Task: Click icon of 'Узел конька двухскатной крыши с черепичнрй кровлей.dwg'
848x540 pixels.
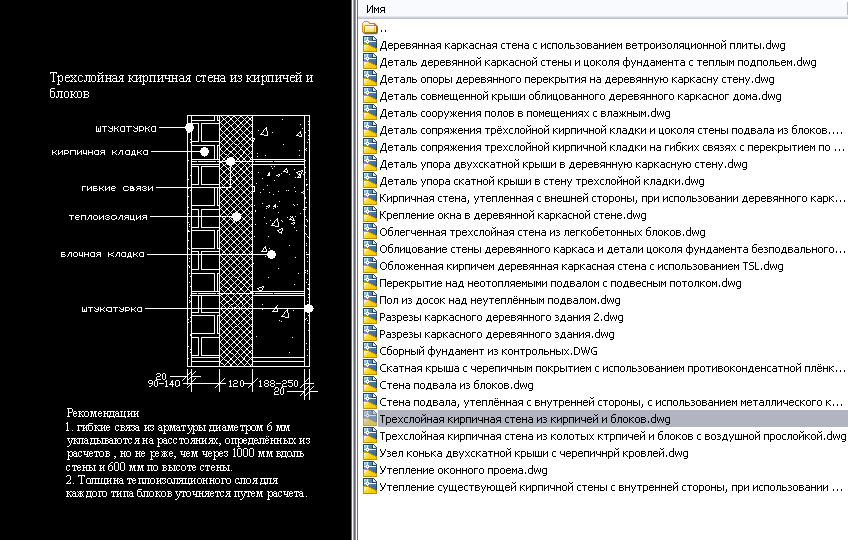Action: 370,453
